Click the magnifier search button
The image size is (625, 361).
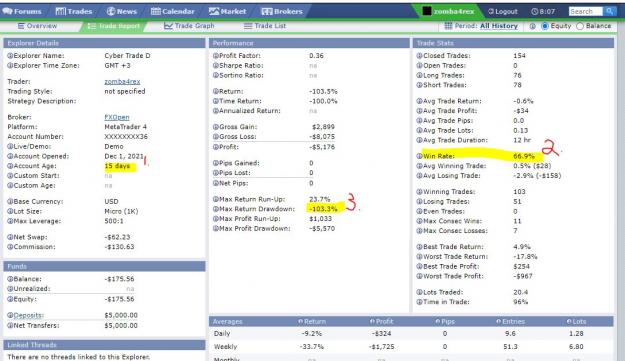pos(609,12)
